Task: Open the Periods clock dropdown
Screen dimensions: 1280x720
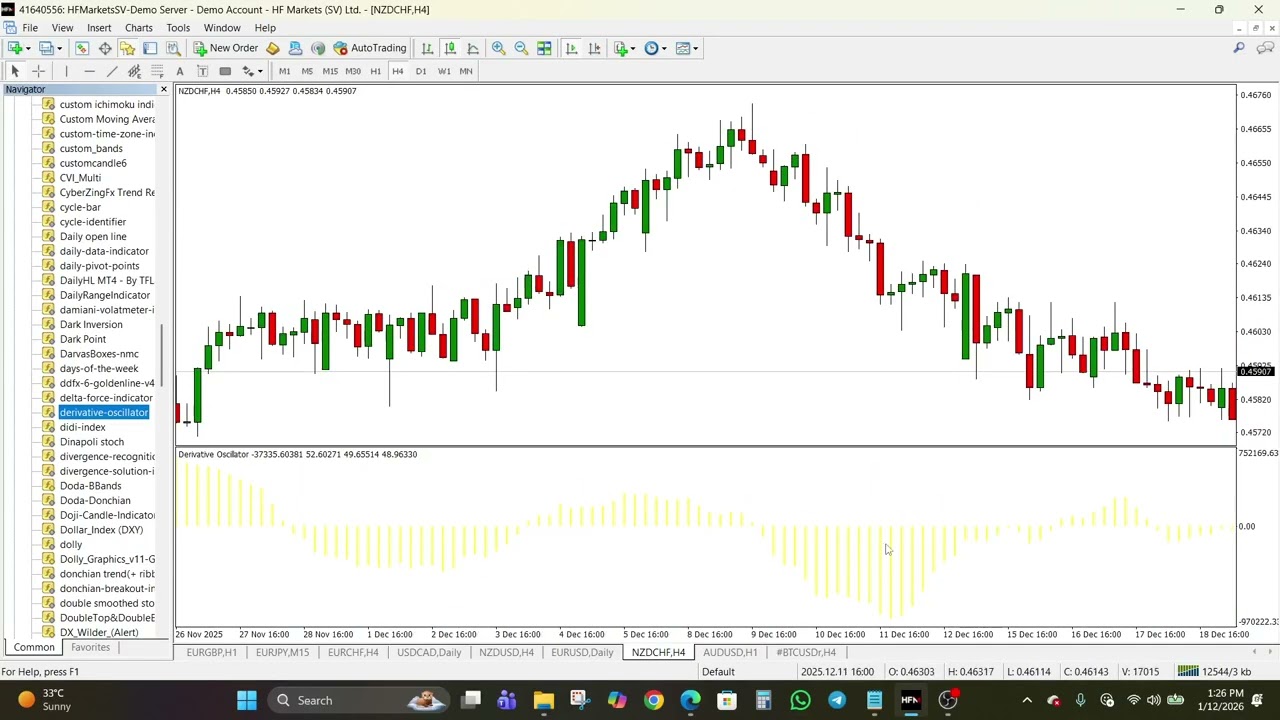Action: (655, 48)
